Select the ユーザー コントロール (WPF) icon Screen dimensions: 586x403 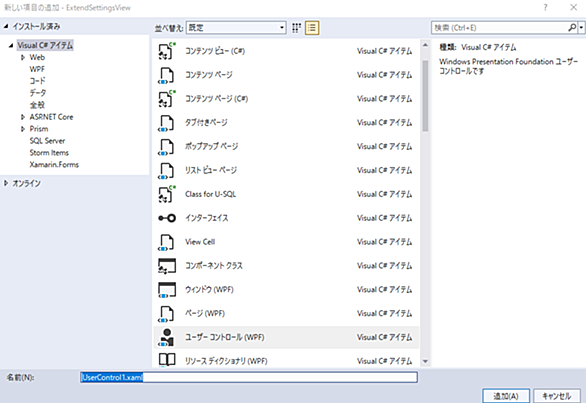[x=167, y=337]
